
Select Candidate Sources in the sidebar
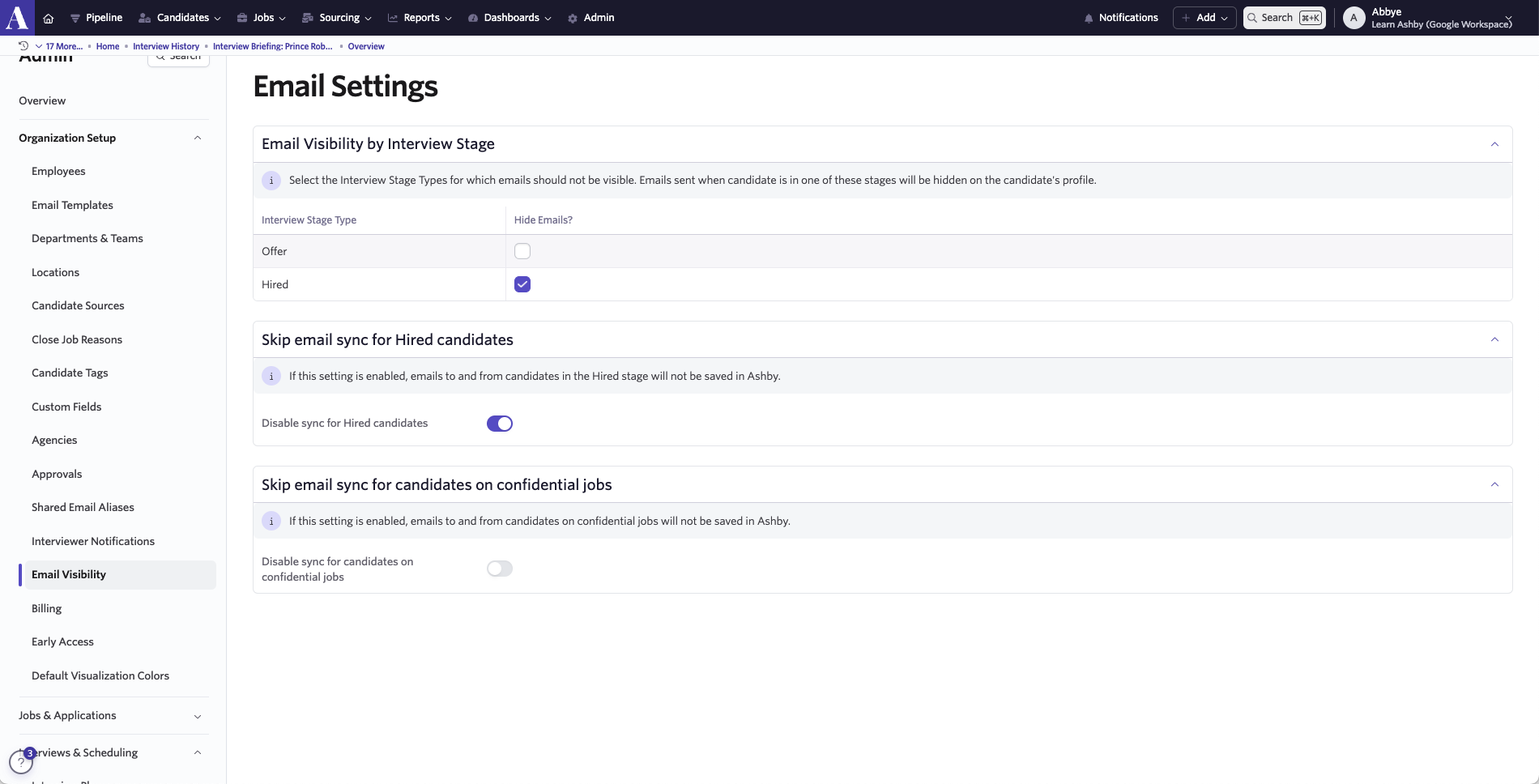[78, 306]
